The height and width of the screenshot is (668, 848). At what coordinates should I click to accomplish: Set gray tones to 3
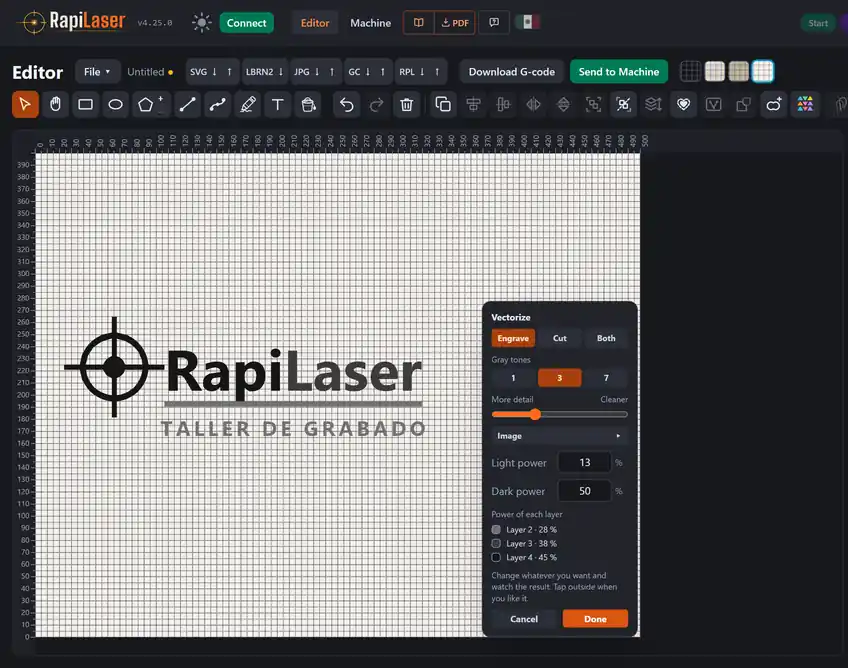coord(560,378)
